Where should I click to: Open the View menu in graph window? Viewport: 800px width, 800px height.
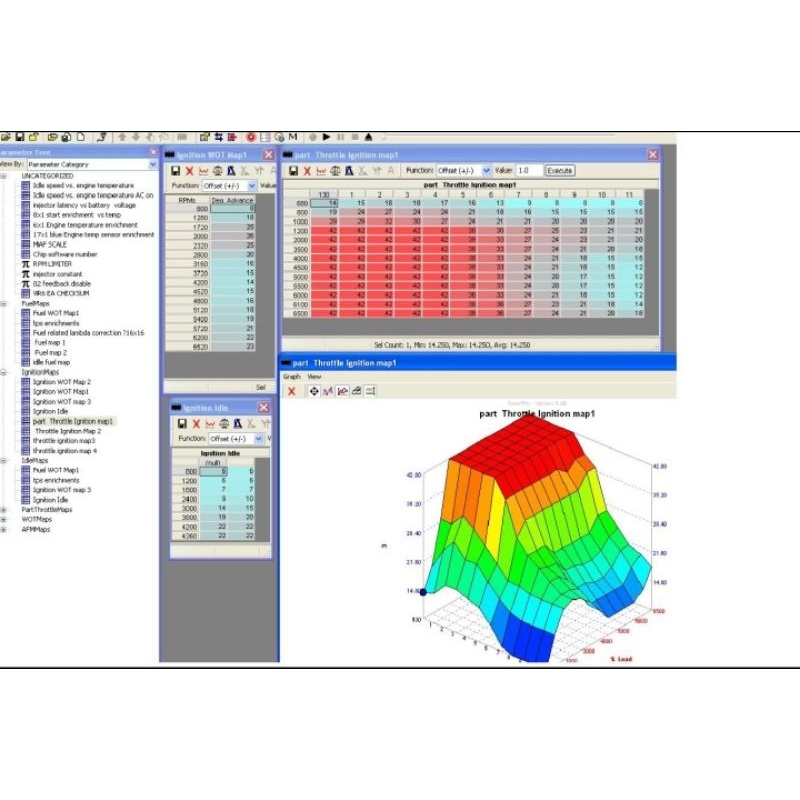[x=314, y=377]
